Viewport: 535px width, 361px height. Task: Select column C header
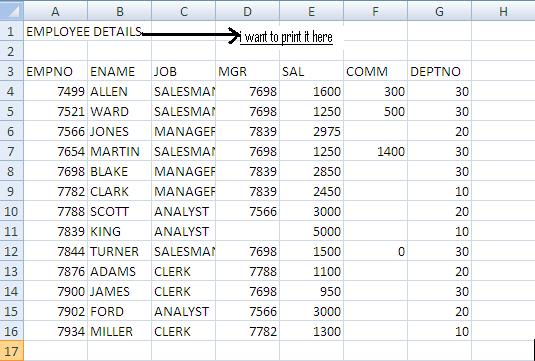(184, 11)
